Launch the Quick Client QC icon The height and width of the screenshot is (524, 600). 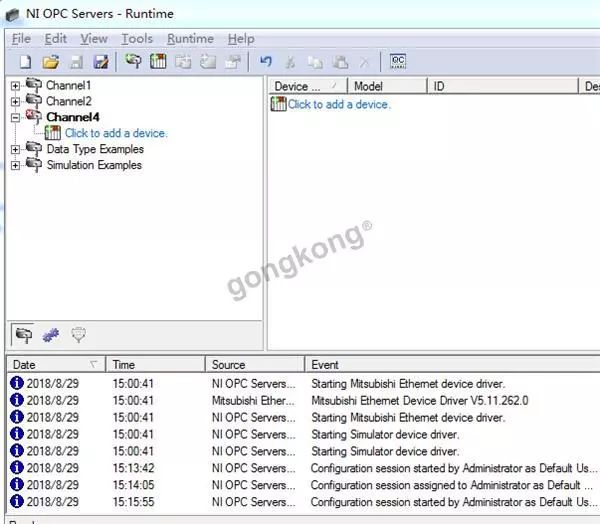(398, 61)
